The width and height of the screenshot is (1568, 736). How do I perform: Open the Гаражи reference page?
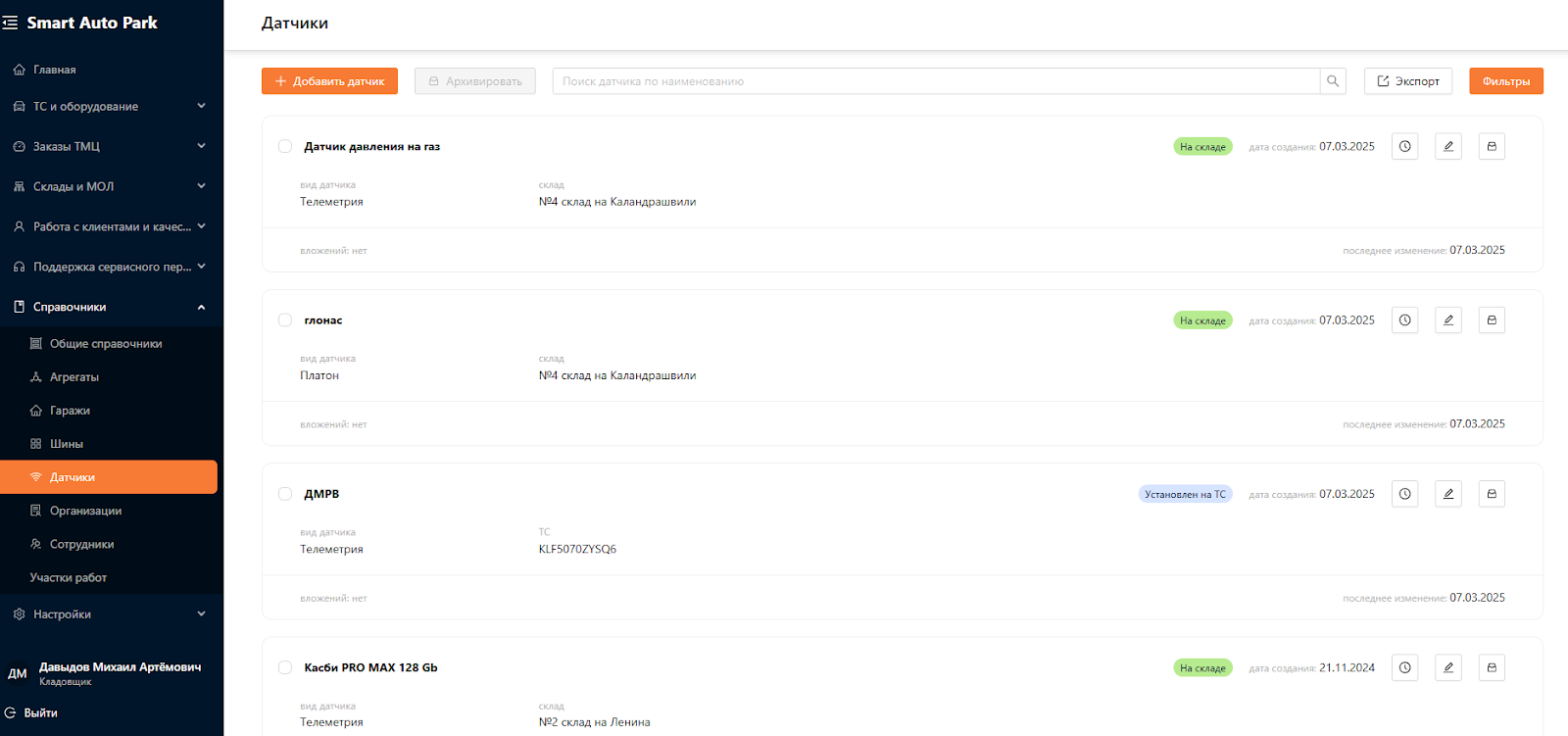(x=70, y=411)
